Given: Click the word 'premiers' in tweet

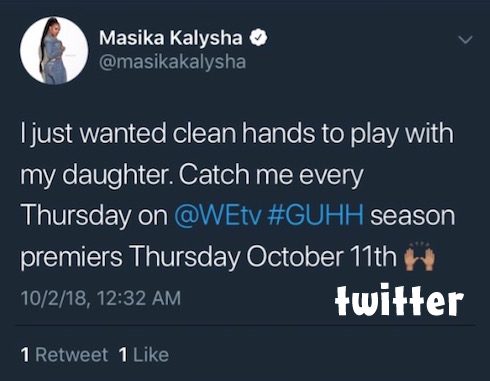Looking at the screenshot, I should (x=71, y=258).
